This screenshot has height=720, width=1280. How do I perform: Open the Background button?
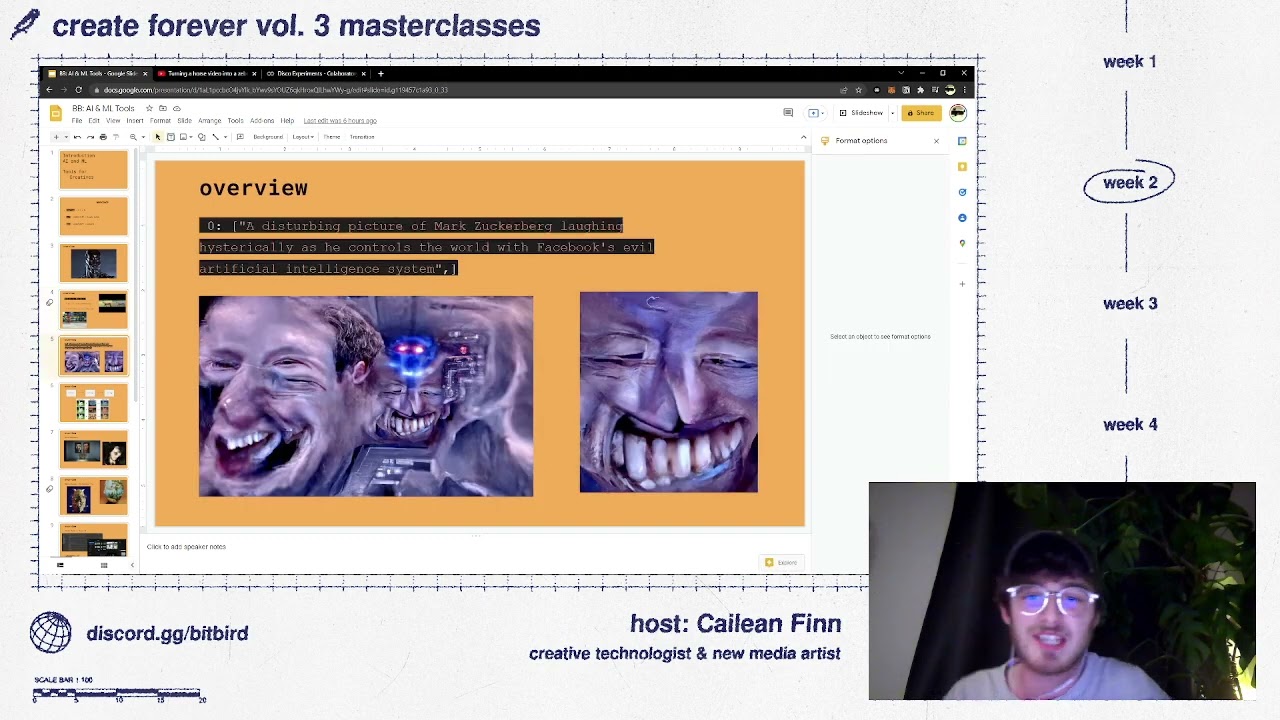[268, 137]
